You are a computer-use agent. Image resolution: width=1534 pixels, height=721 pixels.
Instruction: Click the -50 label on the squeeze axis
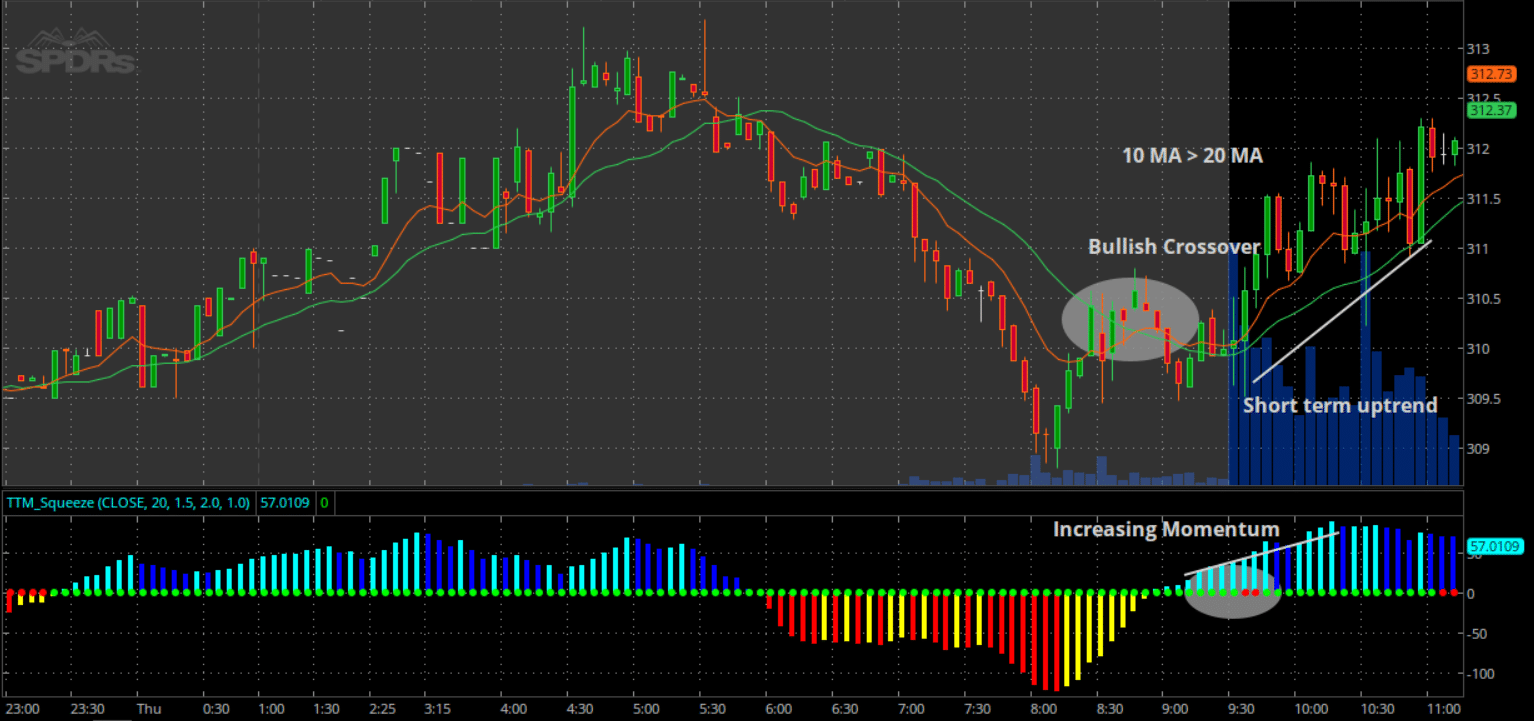[x=1479, y=633]
